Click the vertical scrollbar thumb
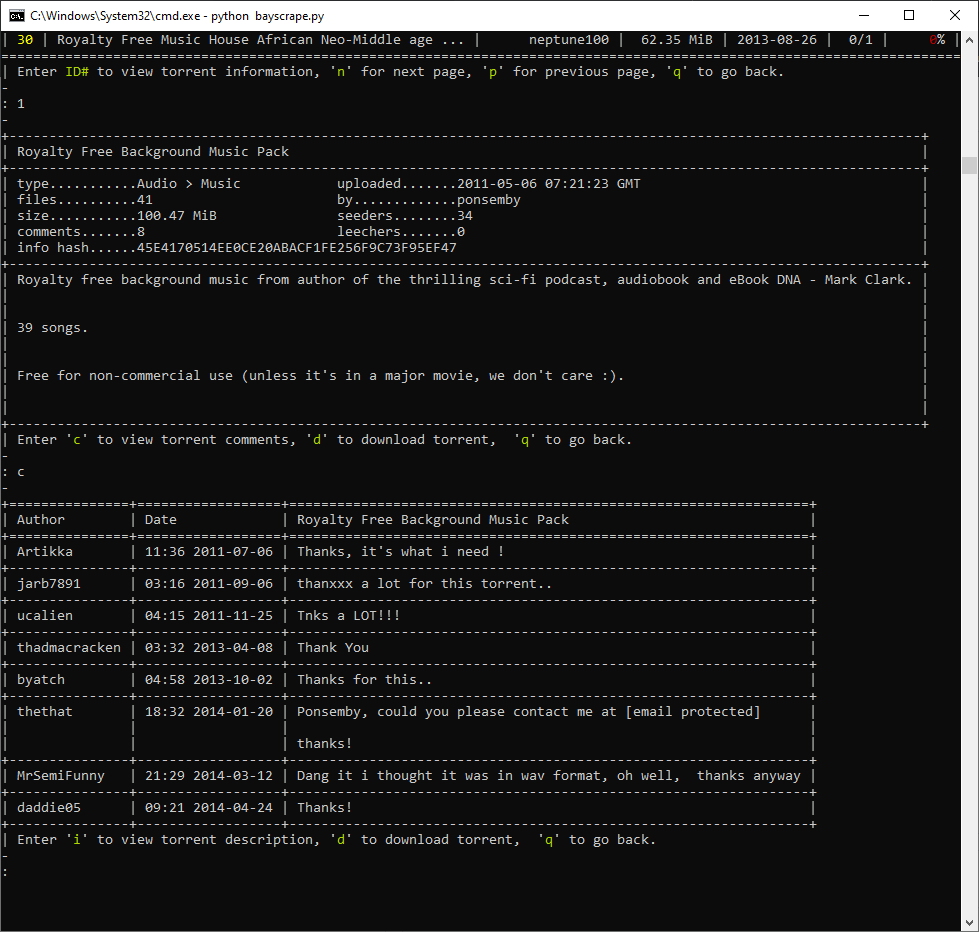The height and width of the screenshot is (932, 980). [x=969, y=165]
